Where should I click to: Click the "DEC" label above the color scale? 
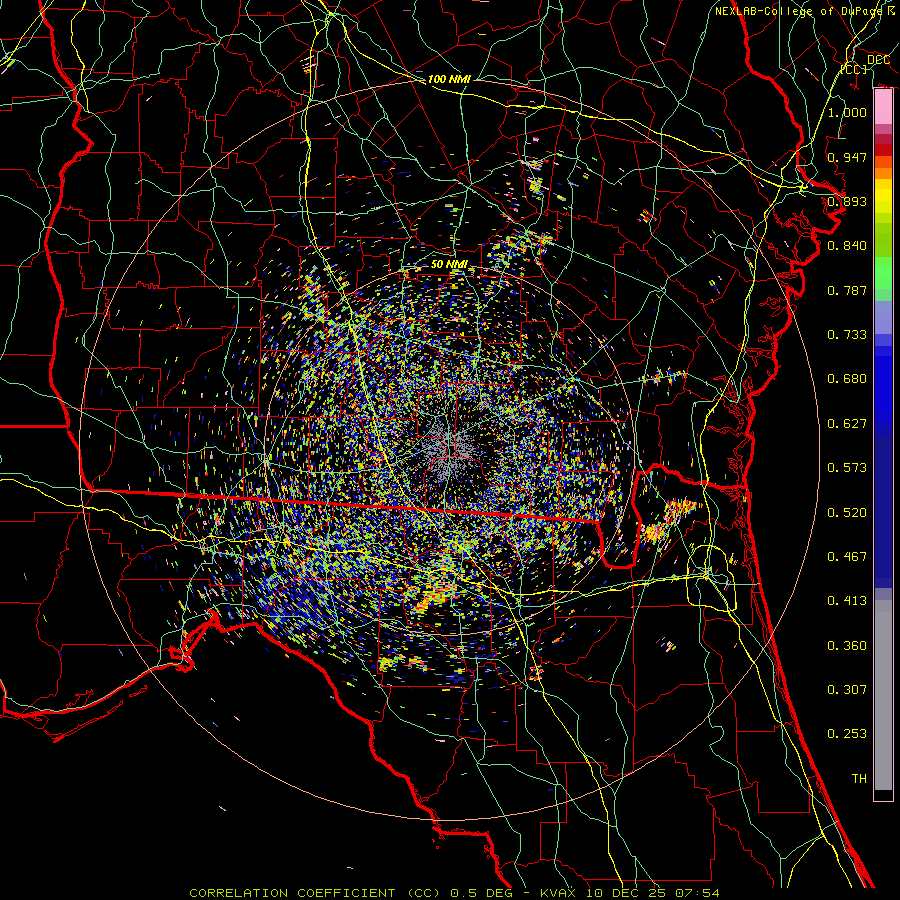tap(878, 60)
